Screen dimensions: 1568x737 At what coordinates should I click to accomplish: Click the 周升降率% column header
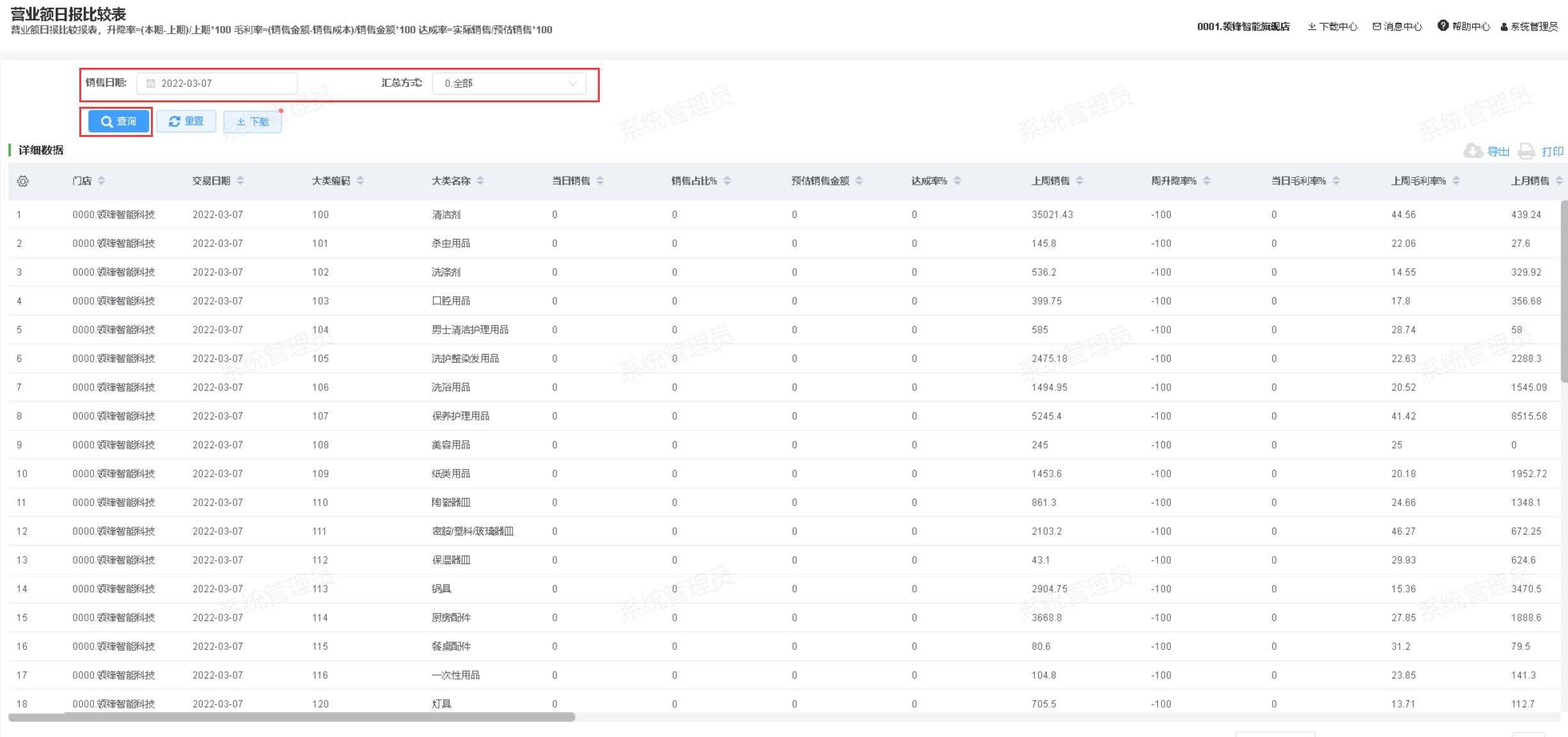pos(1173,181)
